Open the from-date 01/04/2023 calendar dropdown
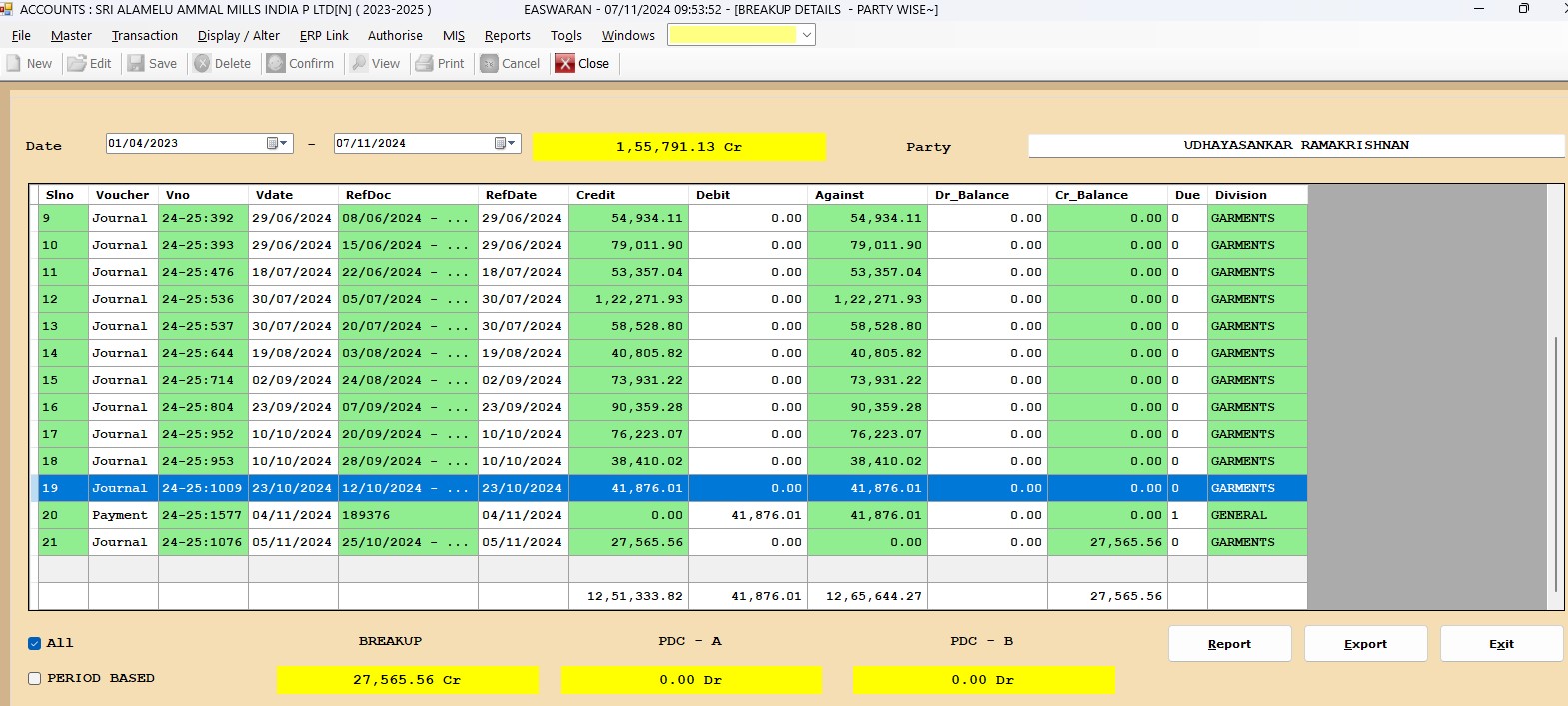The width and height of the screenshot is (1568, 706). tap(278, 143)
